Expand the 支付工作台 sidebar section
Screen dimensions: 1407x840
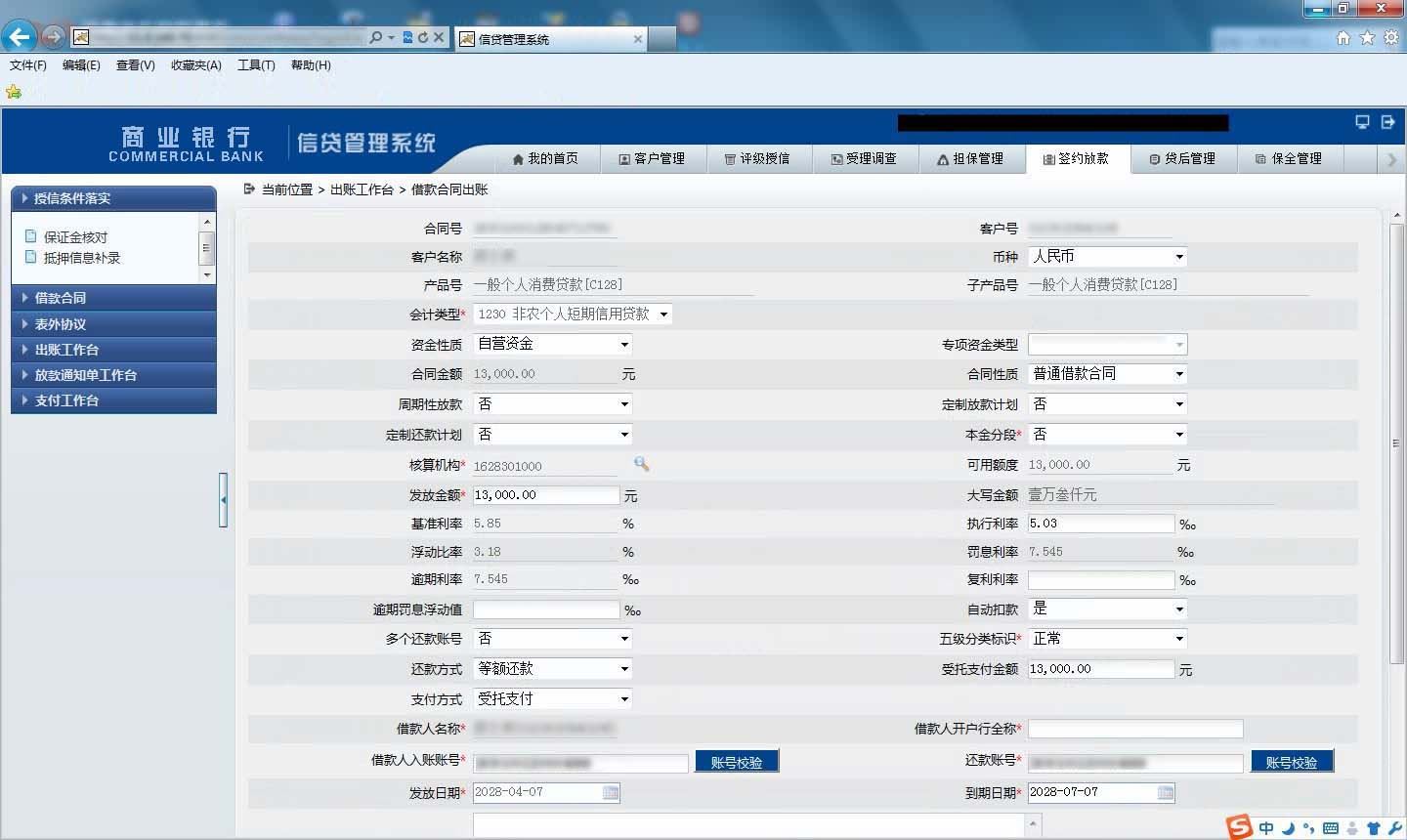[113, 400]
